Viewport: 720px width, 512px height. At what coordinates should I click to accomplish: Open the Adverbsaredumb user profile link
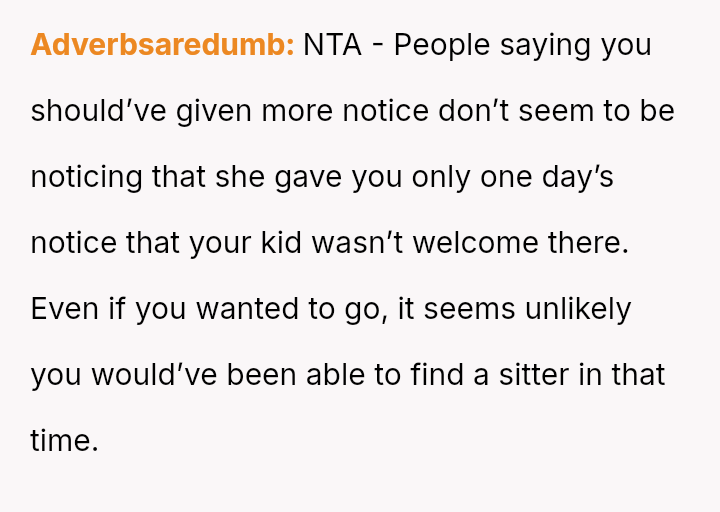162,46
